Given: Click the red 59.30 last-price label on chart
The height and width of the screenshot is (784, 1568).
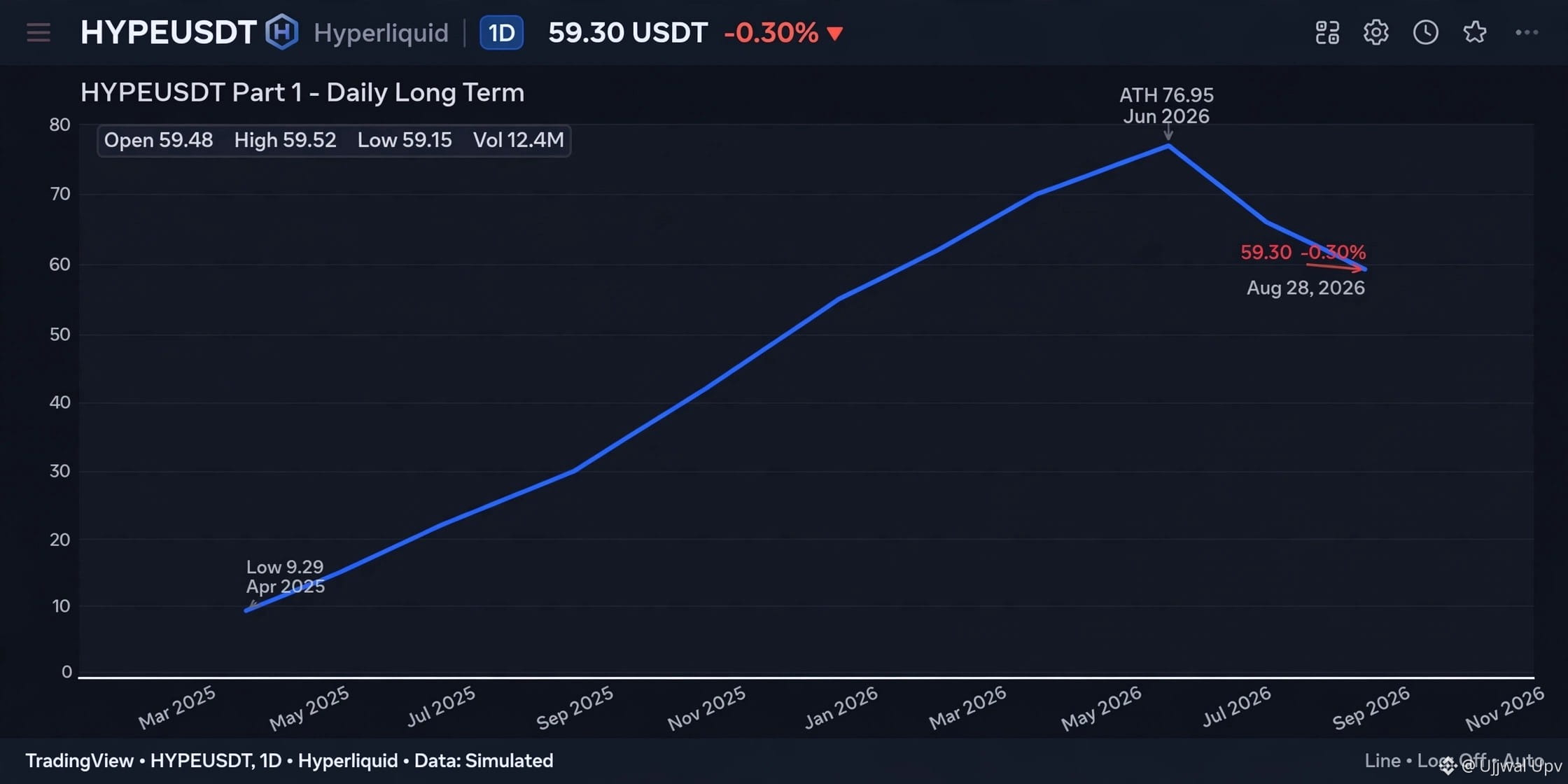Looking at the screenshot, I should [x=1266, y=252].
